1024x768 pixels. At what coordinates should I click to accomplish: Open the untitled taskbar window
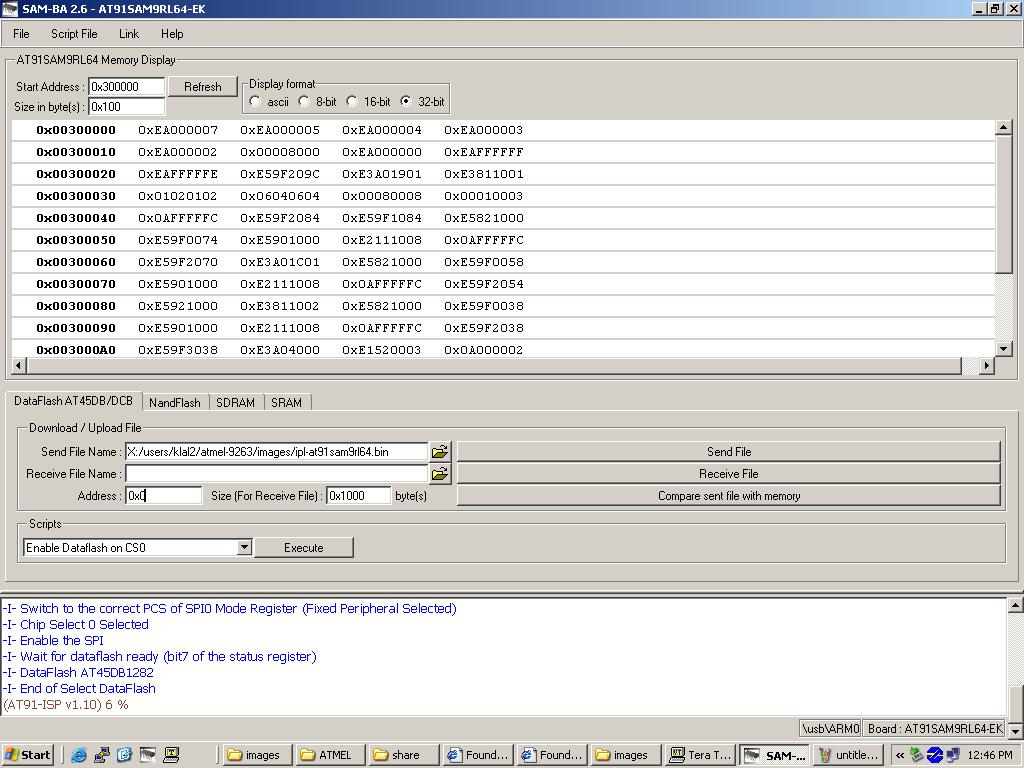[847, 755]
